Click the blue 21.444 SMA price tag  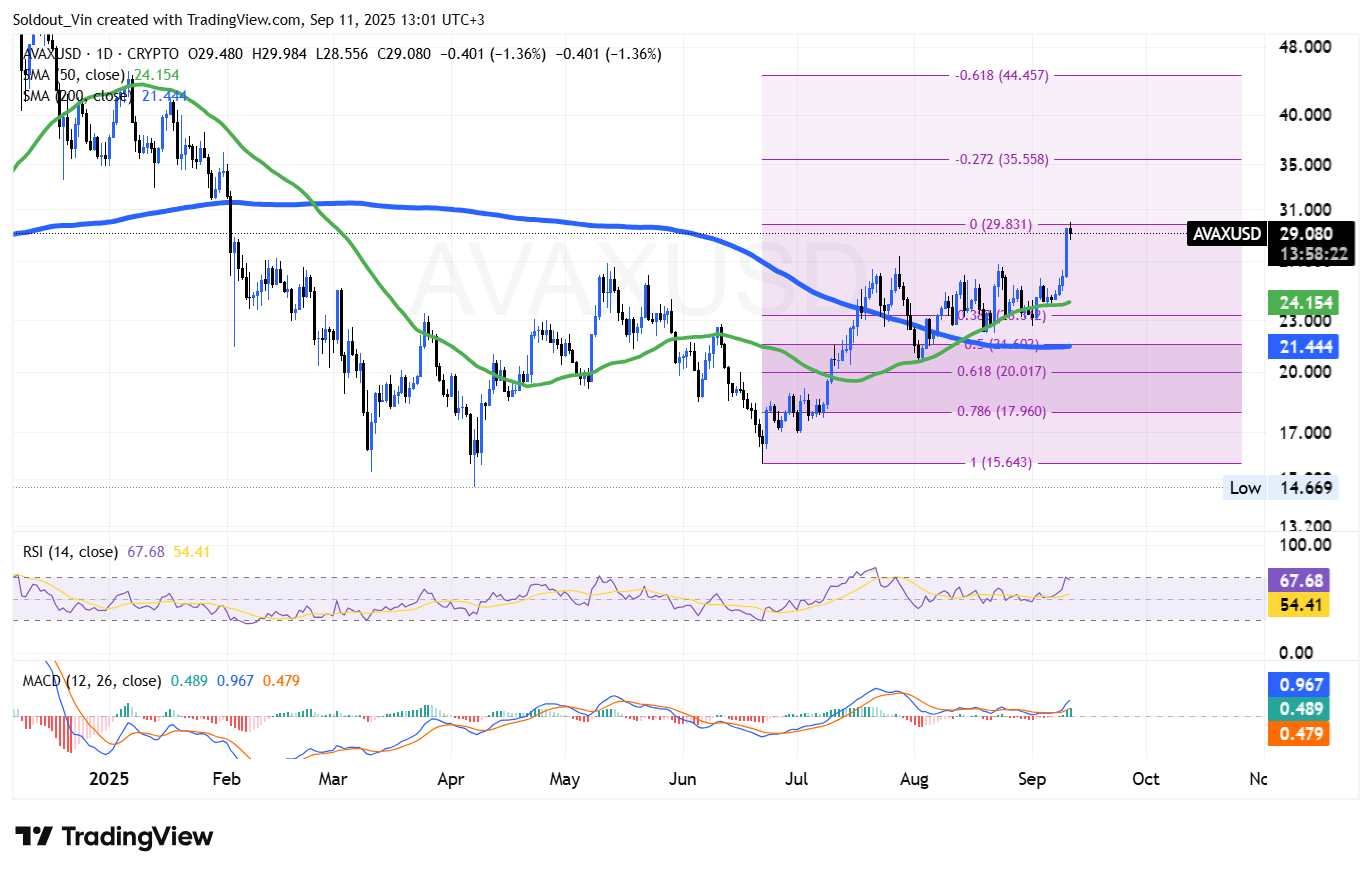pyautogui.click(x=1297, y=346)
